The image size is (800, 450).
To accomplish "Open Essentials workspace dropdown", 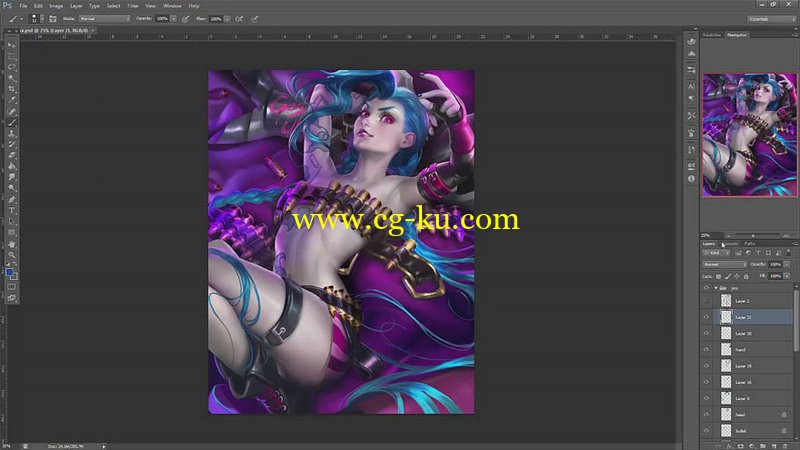I will 771,19.
